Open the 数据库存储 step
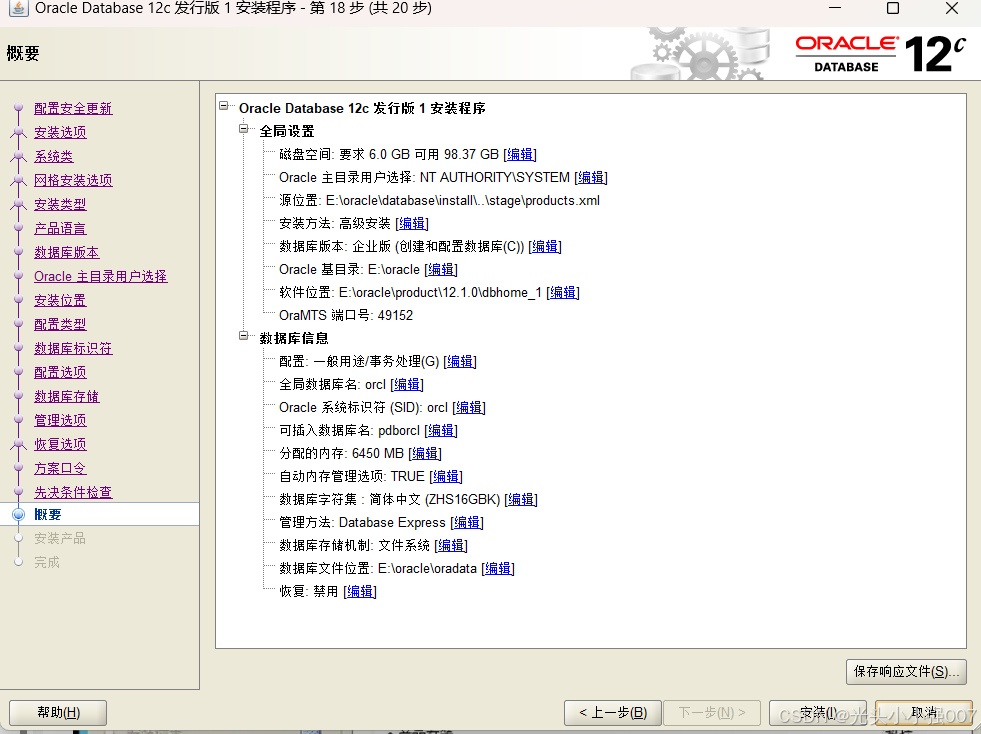Viewport: 981px width, 734px height. [x=67, y=396]
